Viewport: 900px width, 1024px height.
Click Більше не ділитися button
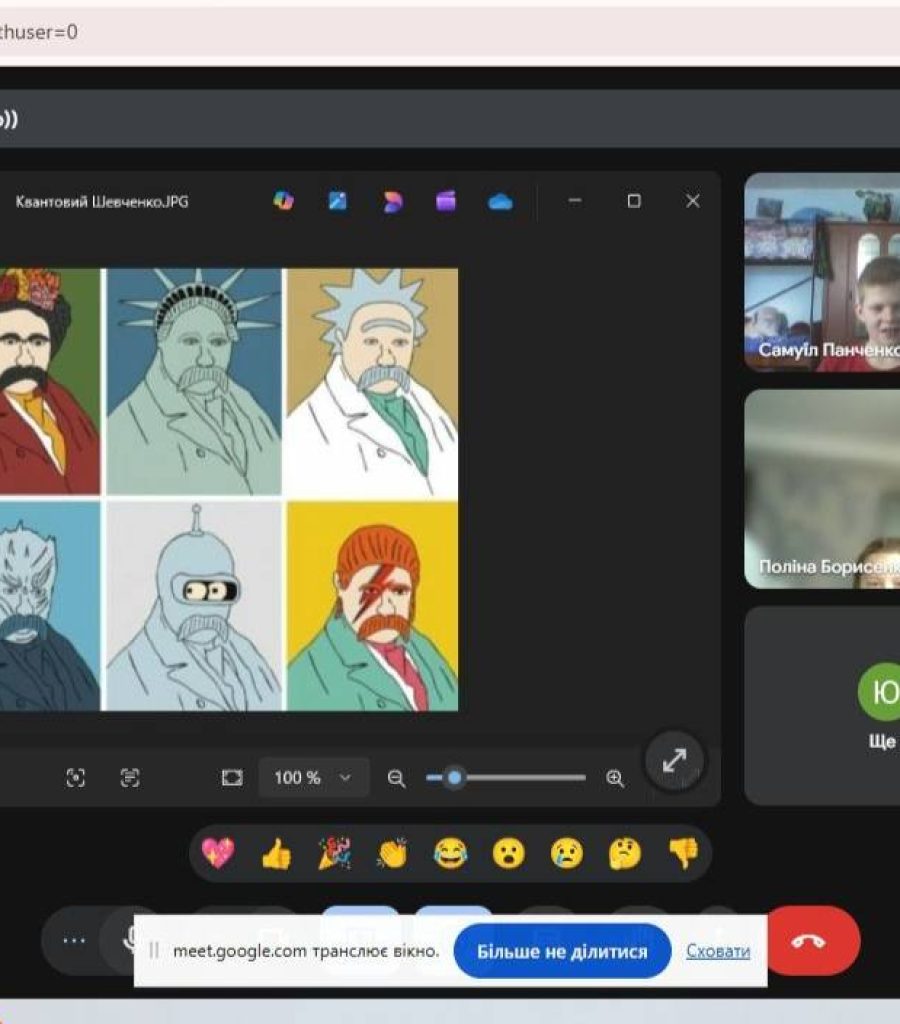[x=562, y=951]
